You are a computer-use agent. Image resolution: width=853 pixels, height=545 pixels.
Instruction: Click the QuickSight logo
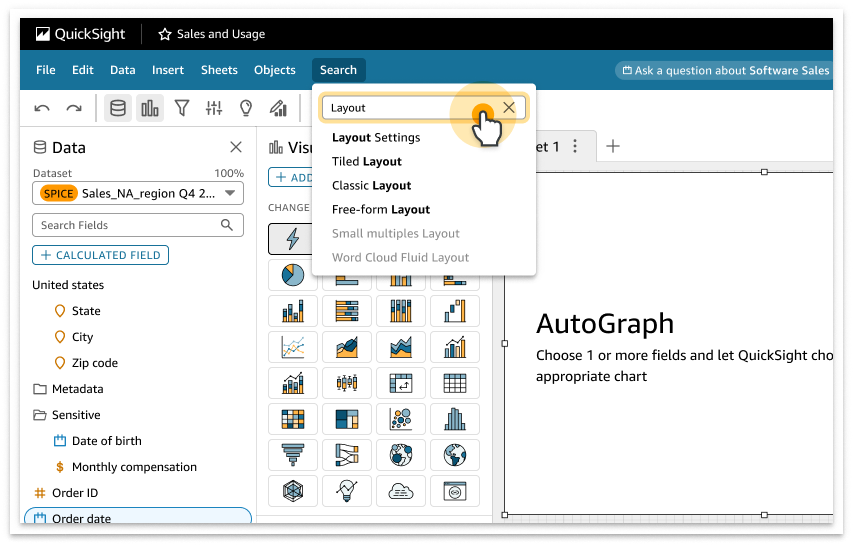80,34
